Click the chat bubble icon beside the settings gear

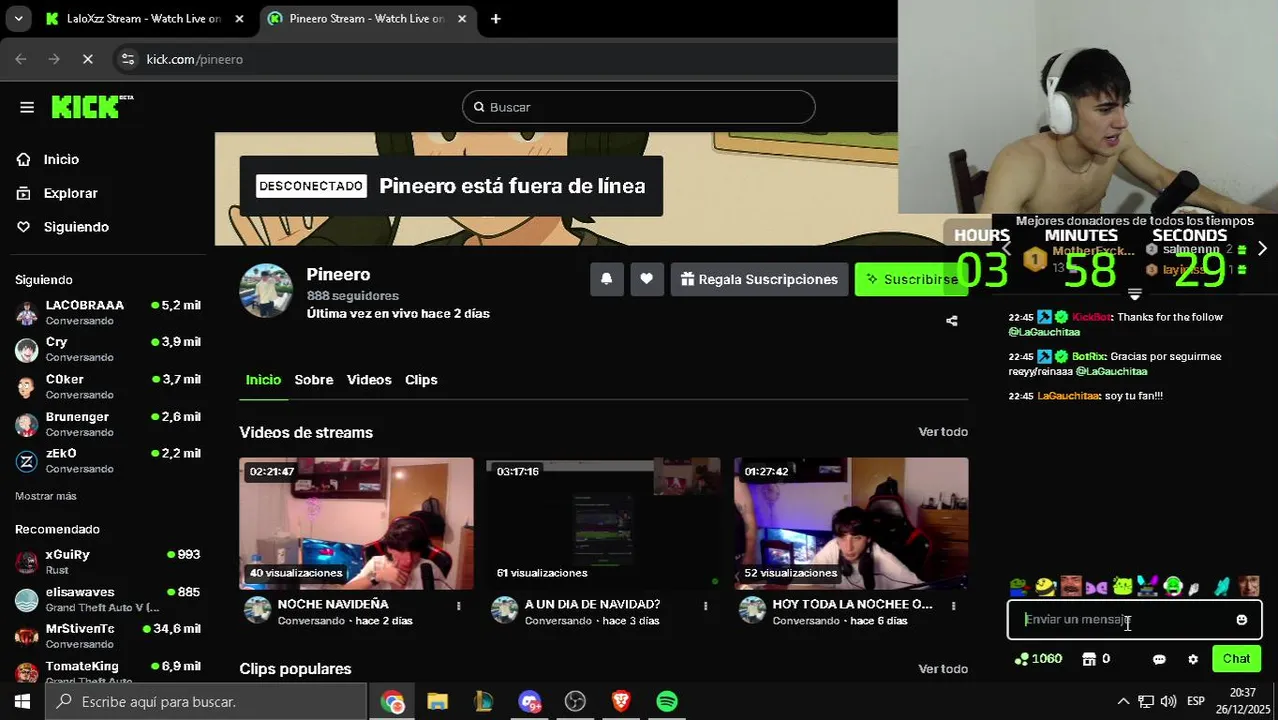(1159, 659)
